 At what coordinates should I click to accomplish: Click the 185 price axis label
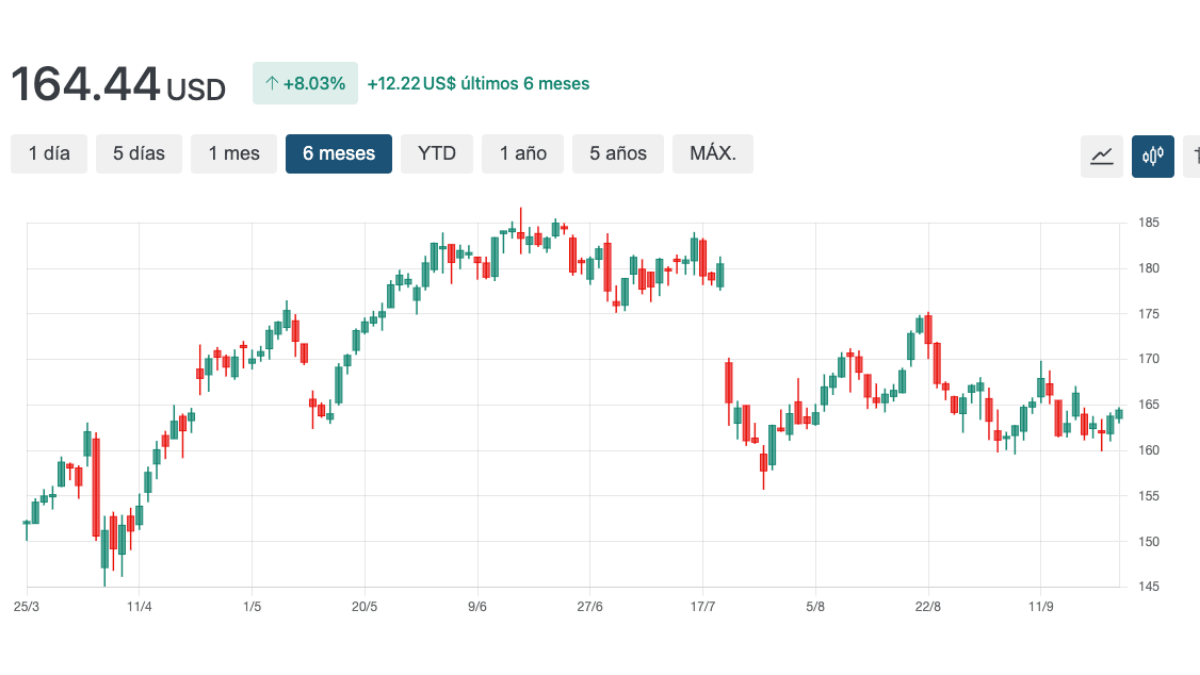point(1148,222)
